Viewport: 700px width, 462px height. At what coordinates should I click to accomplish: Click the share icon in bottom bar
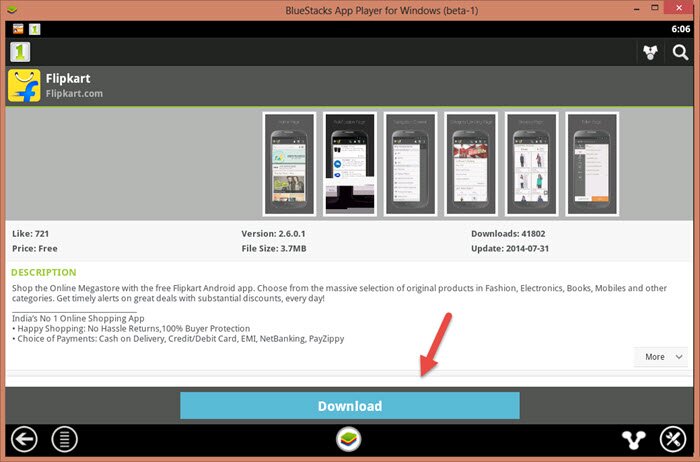click(x=634, y=440)
